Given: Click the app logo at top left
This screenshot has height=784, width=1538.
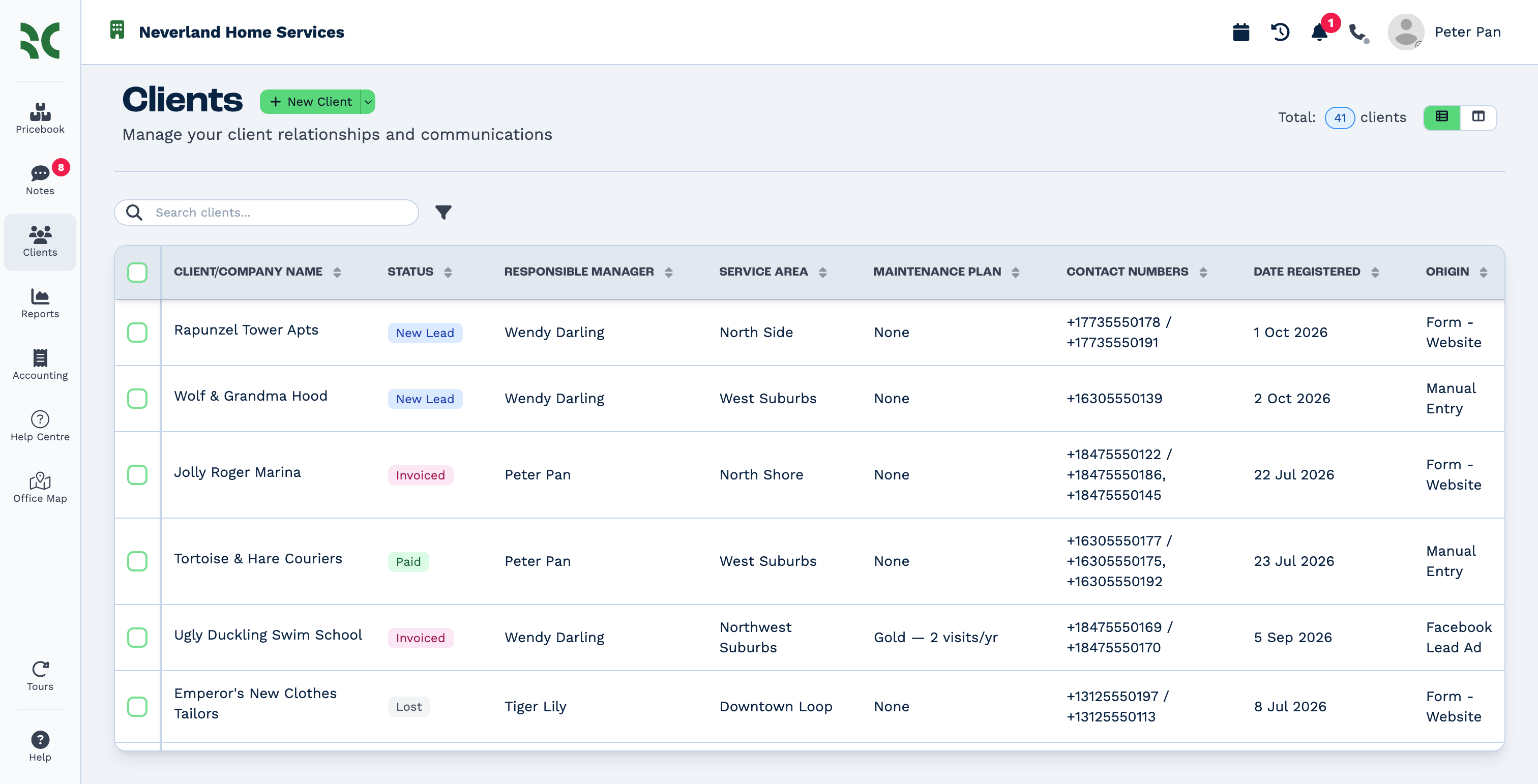Looking at the screenshot, I should point(40,41).
